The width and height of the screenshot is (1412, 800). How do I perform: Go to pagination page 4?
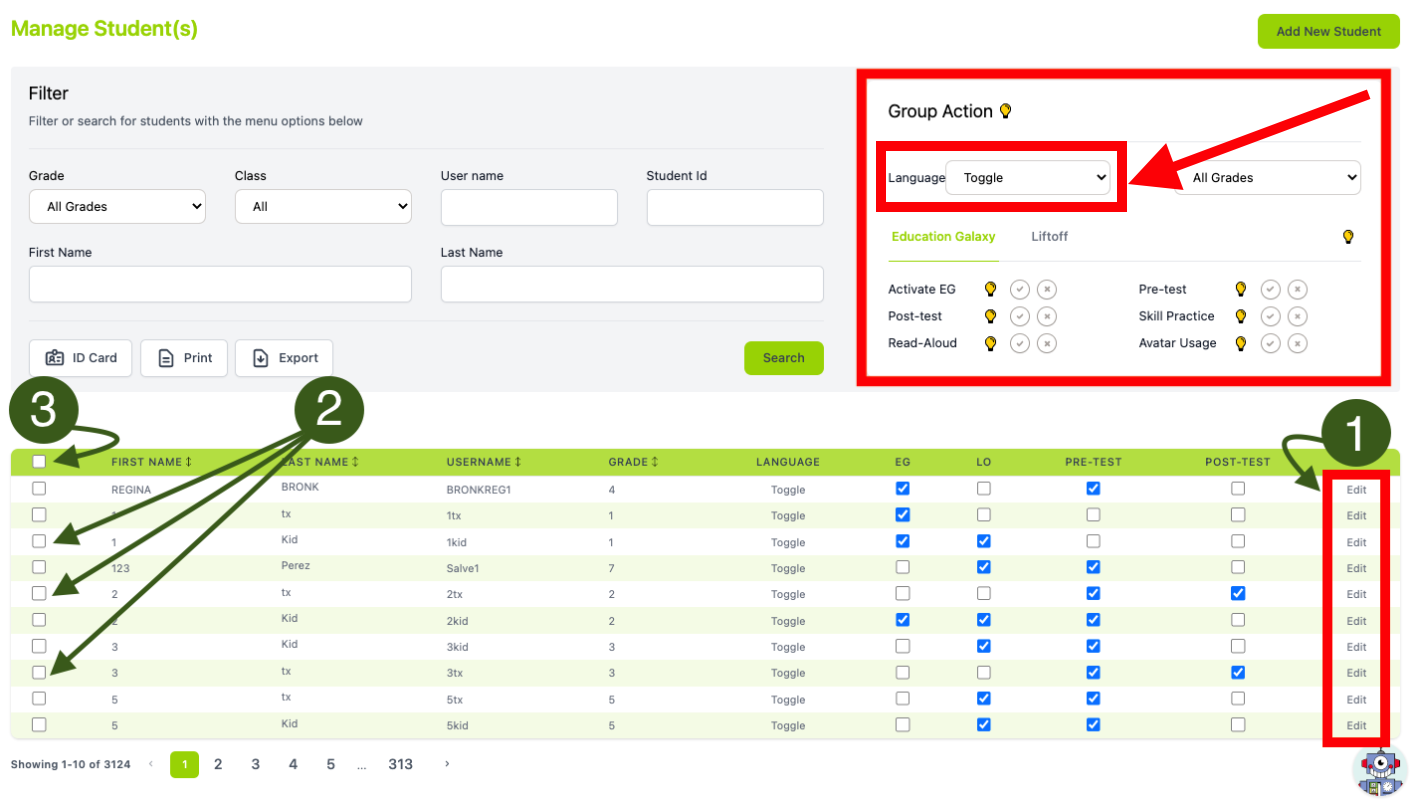point(293,764)
